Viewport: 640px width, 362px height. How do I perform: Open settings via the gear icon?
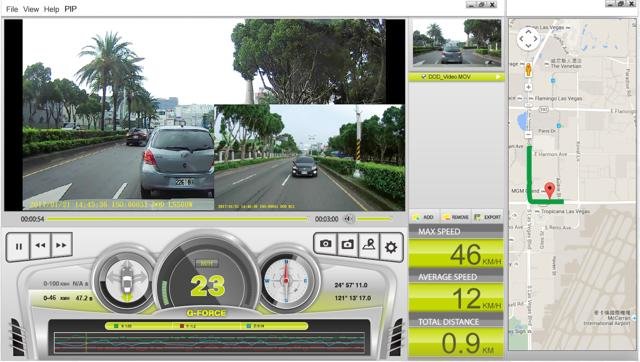(x=391, y=247)
